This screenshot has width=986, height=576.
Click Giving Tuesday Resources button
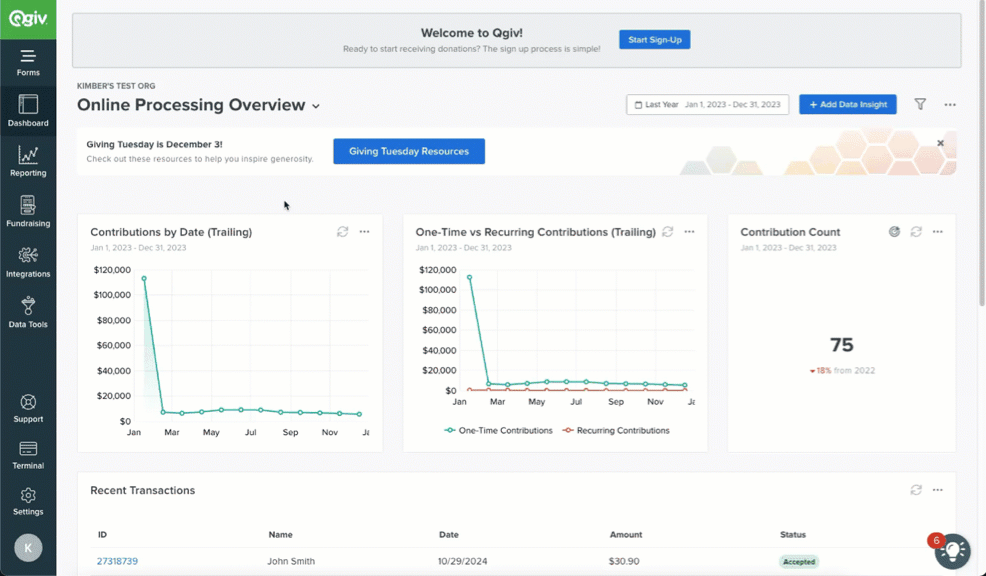409,151
